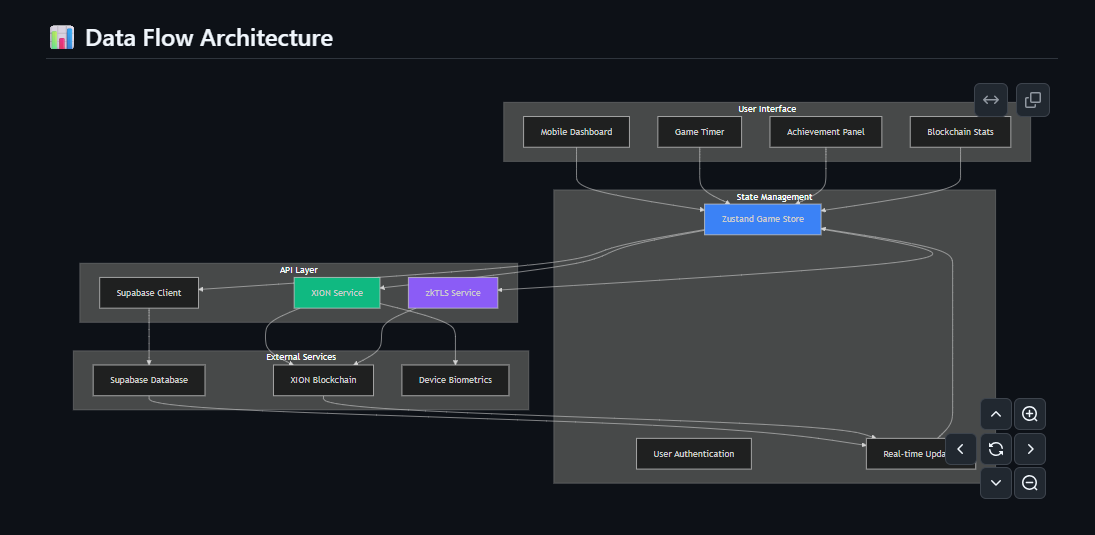Click the XION Blockchain node
1095x535 pixels.
pyautogui.click(x=323, y=380)
